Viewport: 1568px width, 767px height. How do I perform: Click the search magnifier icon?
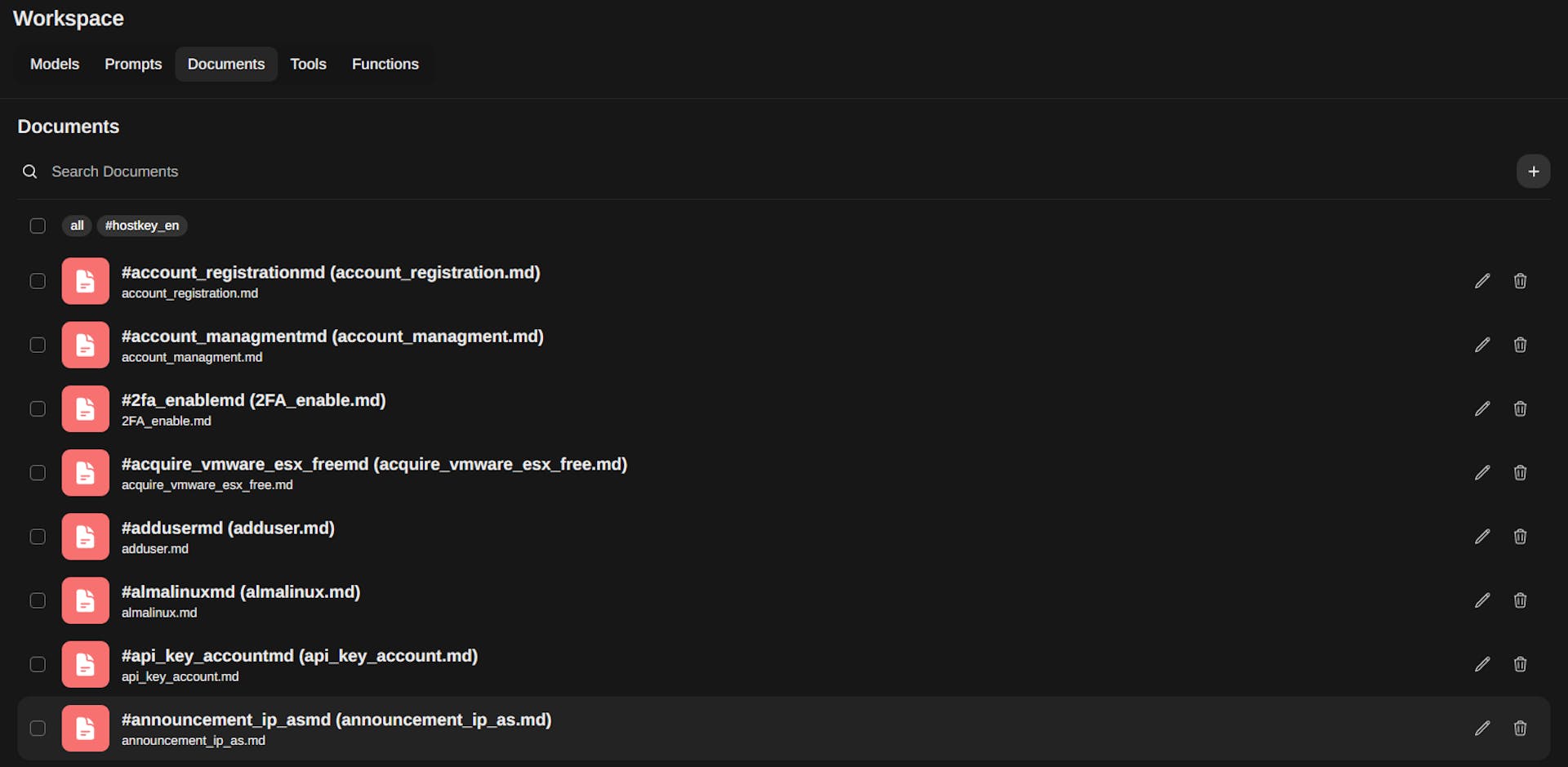[29, 172]
